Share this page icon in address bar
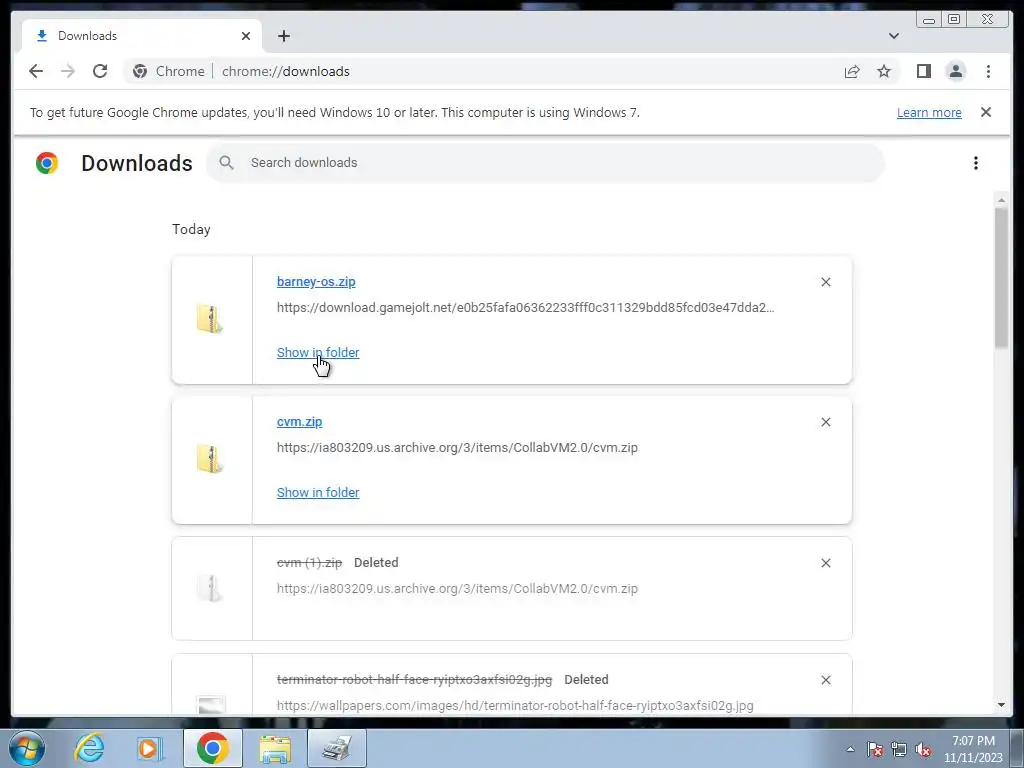Screen dimensions: 1024x768 pyautogui.click(x=852, y=71)
